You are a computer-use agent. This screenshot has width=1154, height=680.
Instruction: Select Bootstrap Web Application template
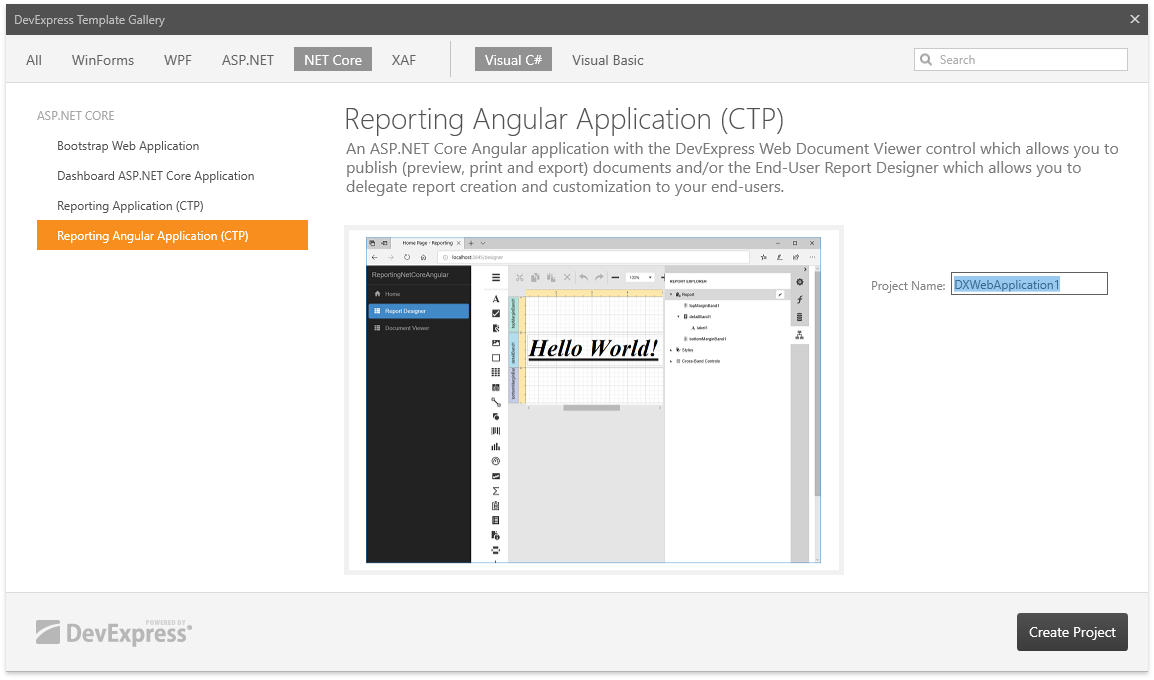(x=128, y=146)
